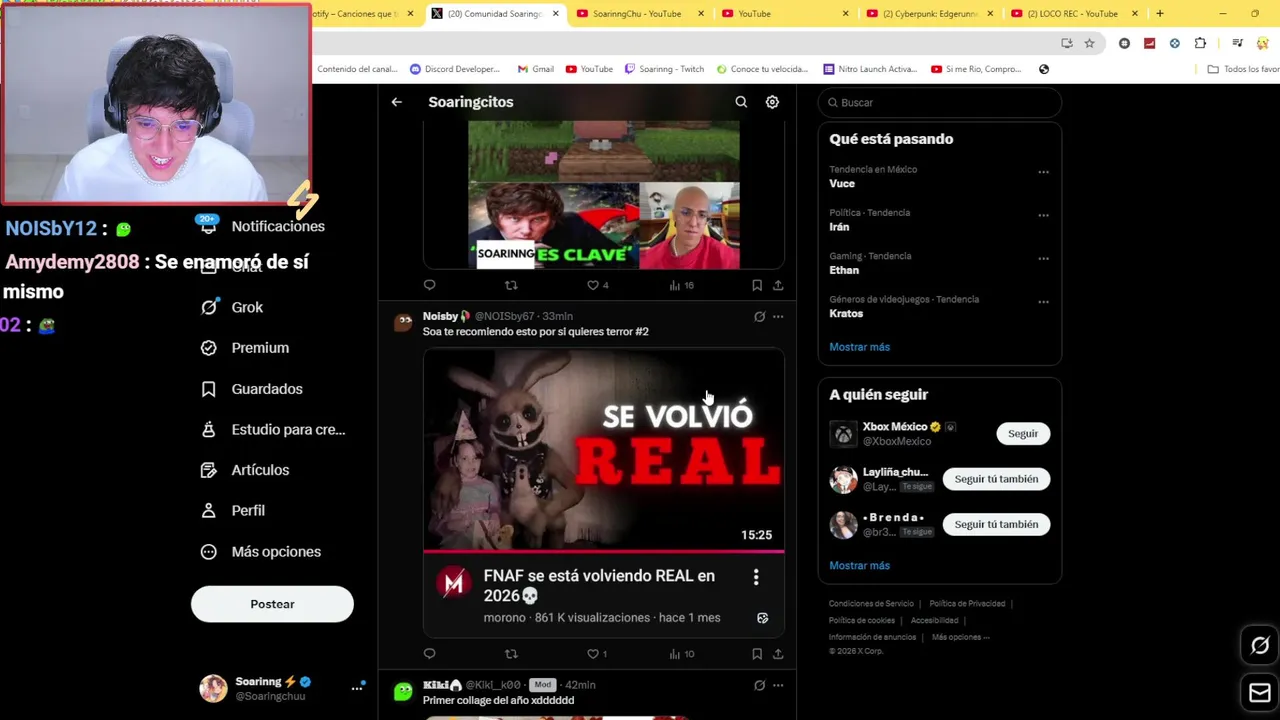Open account menu dots beside Soarinng
Image resolution: width=1280 pixels, height=720 pixels.
[x=356, y=688]
